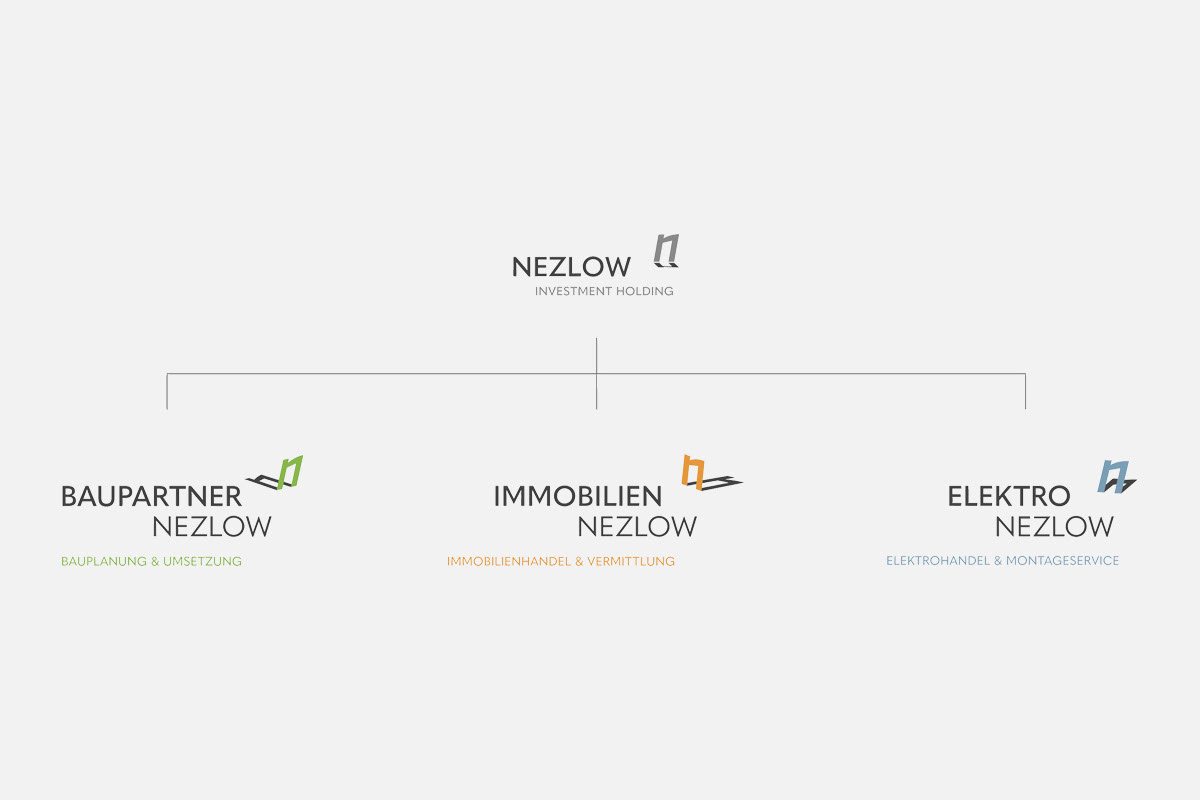Screen dimensions: 1200x800
Task: Click the blue Elektro logo icon
Action: (1117, 476)
